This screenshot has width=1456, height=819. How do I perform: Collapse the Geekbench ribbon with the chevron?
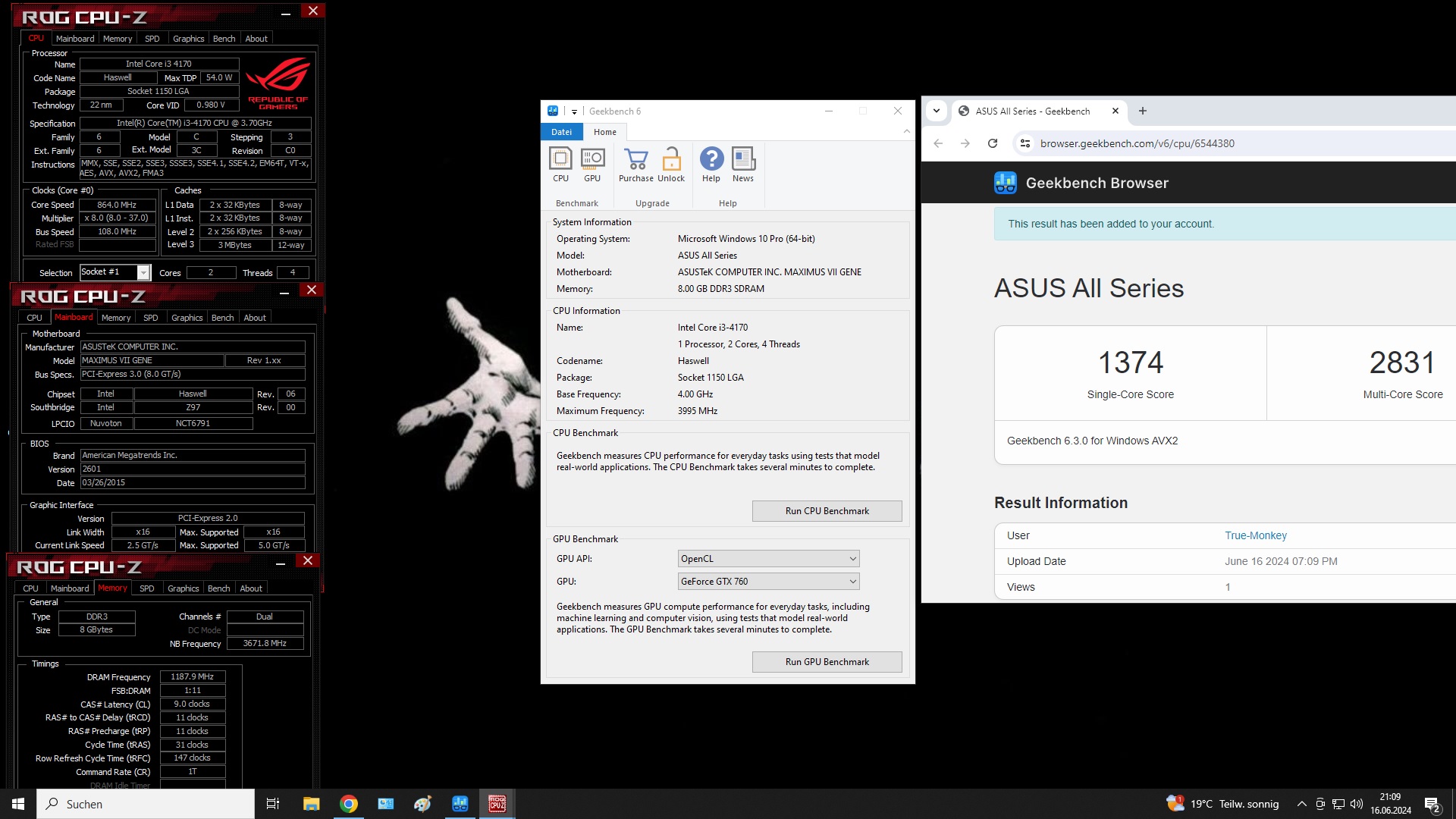tap(906, 132)
